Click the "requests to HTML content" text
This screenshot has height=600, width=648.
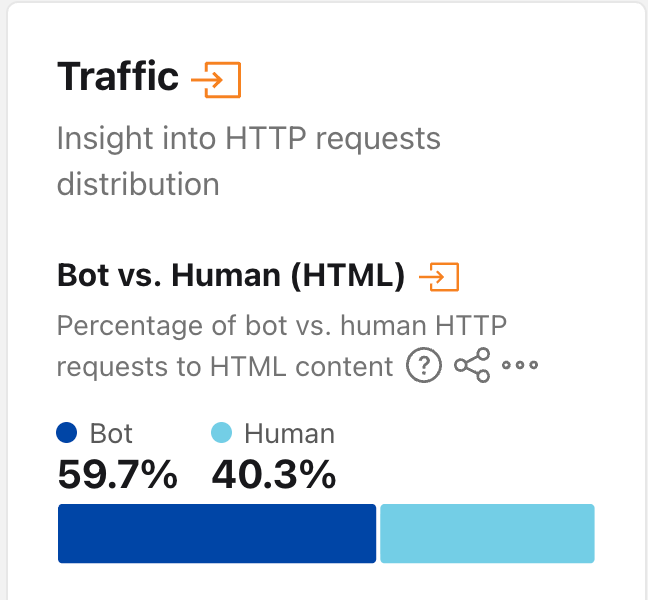coord(225,367)
